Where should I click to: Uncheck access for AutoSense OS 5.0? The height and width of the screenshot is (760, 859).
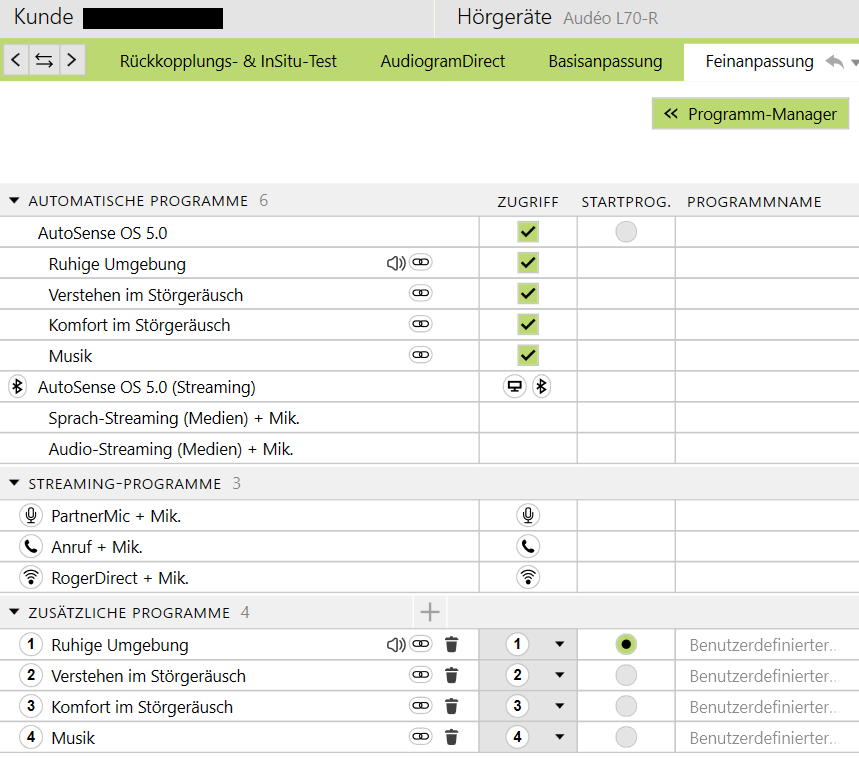coord(528,233)
